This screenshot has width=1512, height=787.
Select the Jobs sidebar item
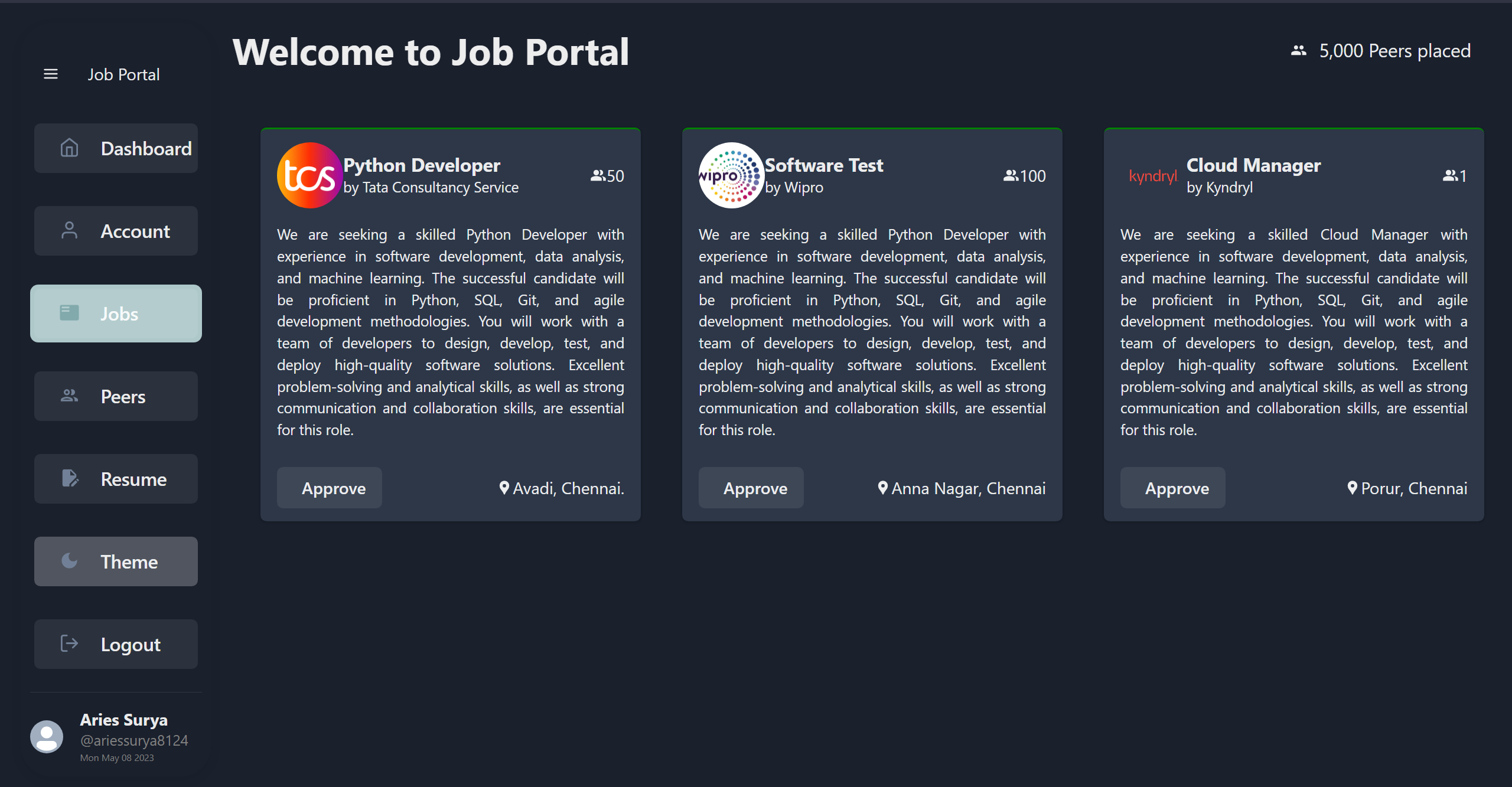116,314
